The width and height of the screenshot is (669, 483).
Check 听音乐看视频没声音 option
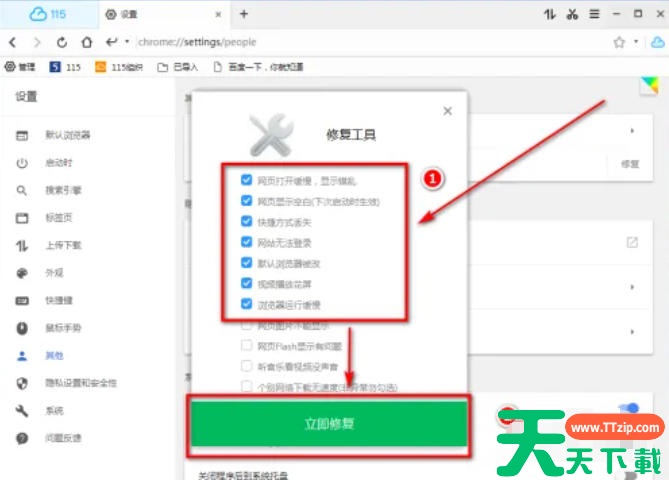(x=247, y=366)
